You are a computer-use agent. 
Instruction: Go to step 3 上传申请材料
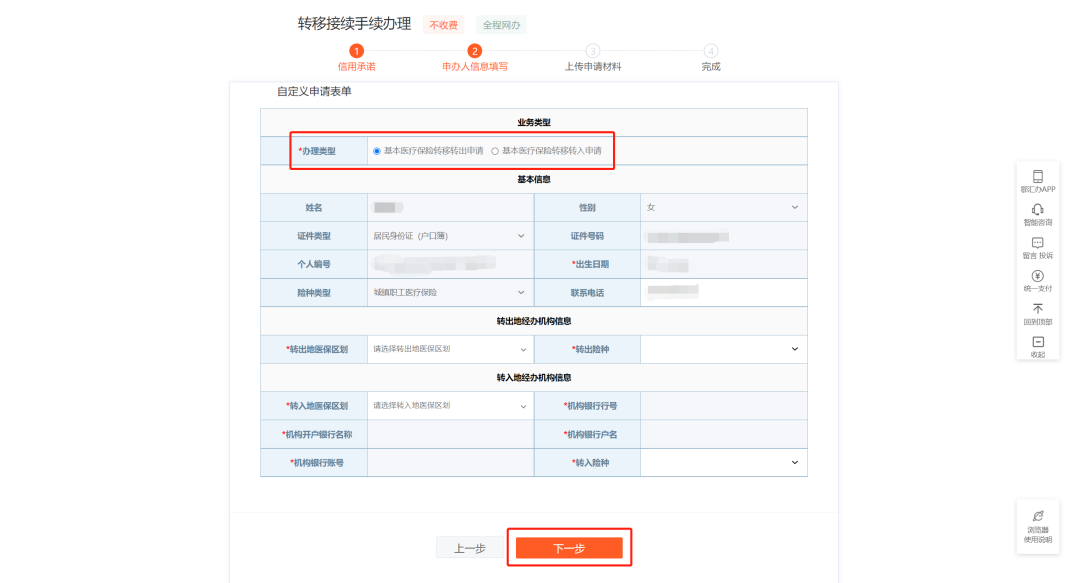[593, 58]
